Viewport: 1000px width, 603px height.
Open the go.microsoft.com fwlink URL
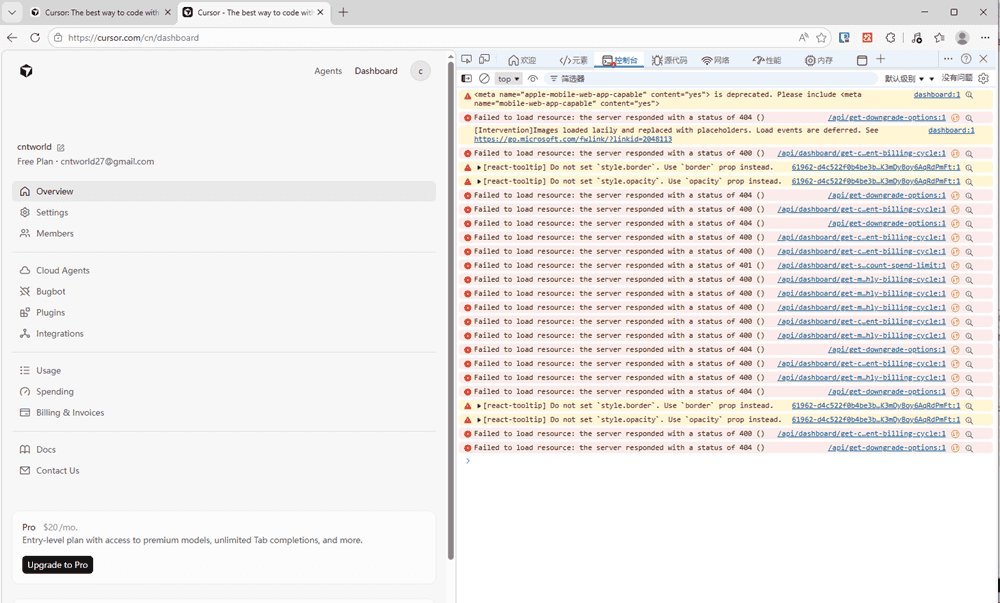pyautogui.click(x=572, y=139)
